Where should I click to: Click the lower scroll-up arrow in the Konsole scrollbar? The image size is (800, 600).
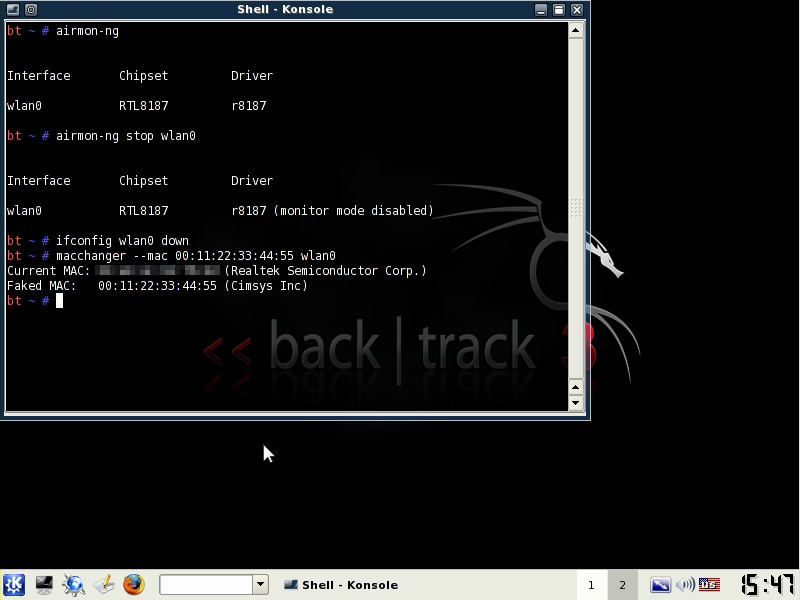[576, 387]
